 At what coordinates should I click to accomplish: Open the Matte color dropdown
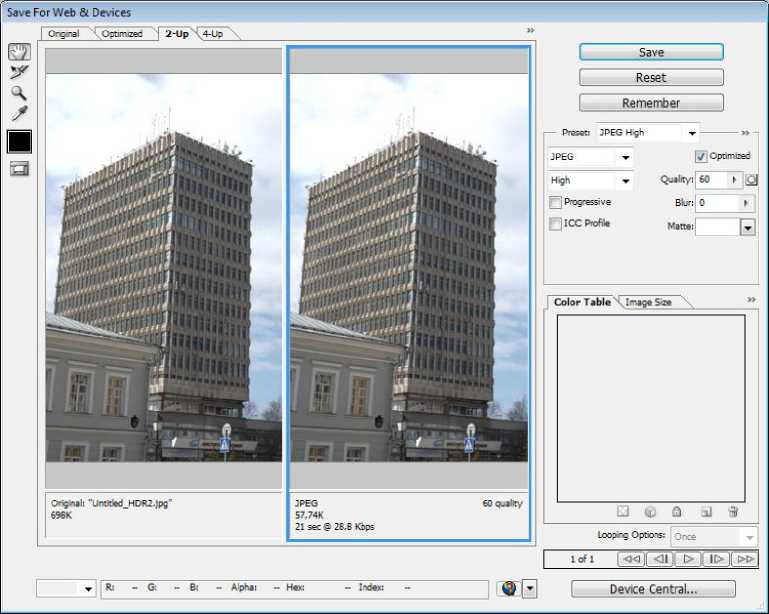pyautogui.click(x=747, y=228)
